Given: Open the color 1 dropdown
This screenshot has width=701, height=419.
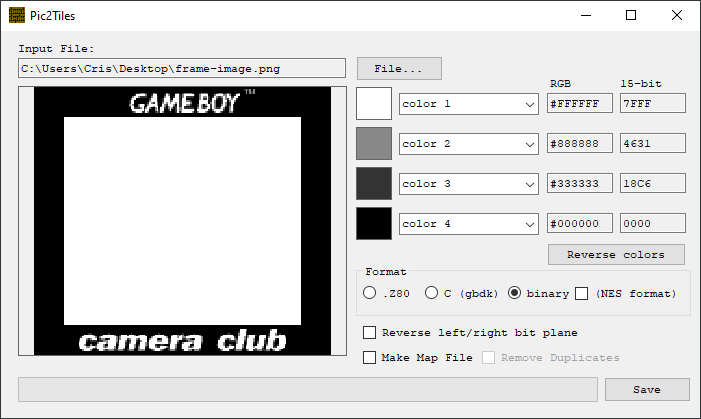Looking at the screenshot, I should click(469, 104).
